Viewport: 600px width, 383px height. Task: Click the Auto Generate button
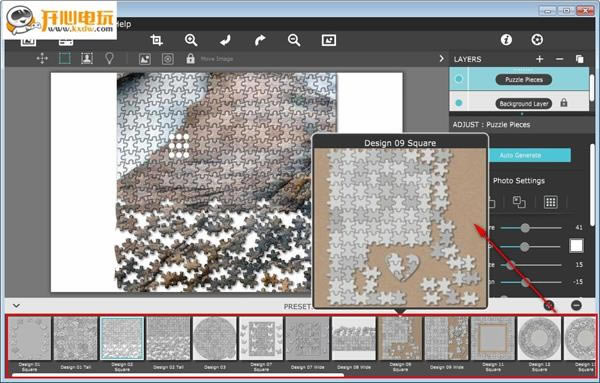coord(529,155)
